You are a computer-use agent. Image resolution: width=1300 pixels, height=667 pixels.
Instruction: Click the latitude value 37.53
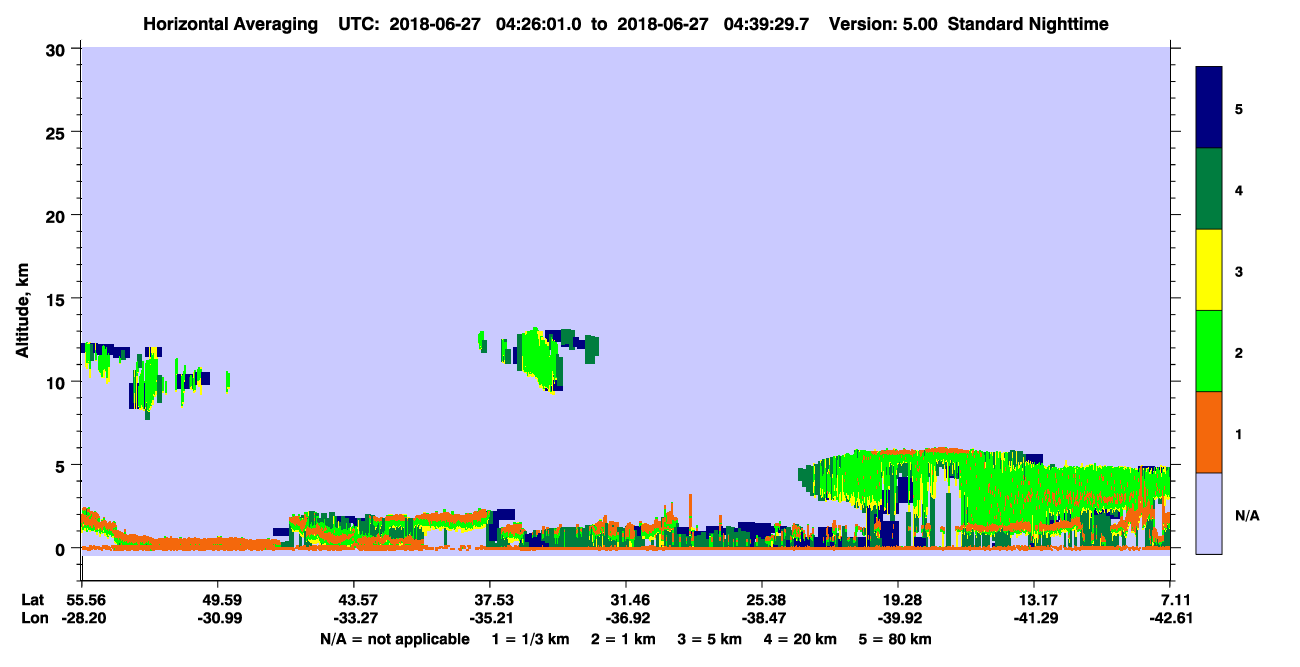pyautogui.click(x=489, y=600)
